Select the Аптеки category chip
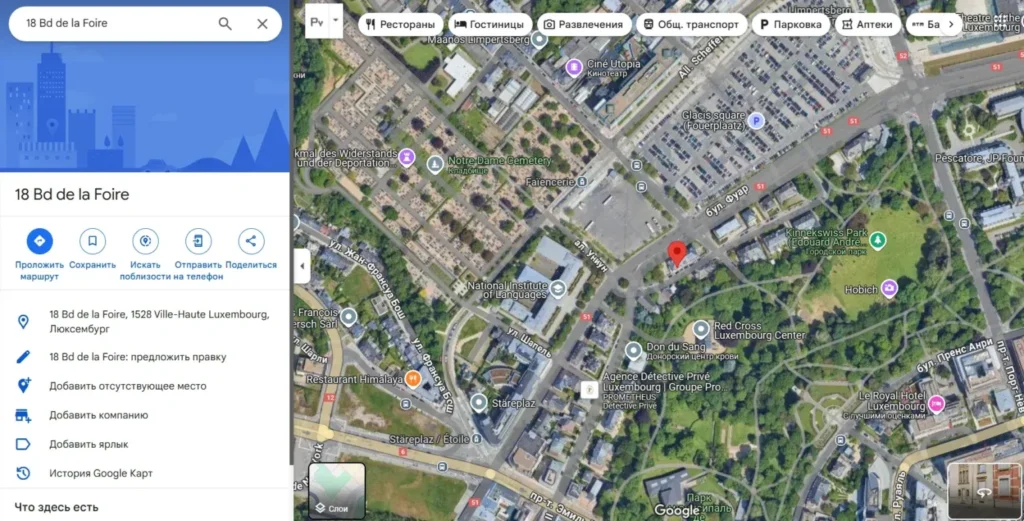The height and width of the screenshot is (521, 1024). pyautogui.click(x=867, y=24)
